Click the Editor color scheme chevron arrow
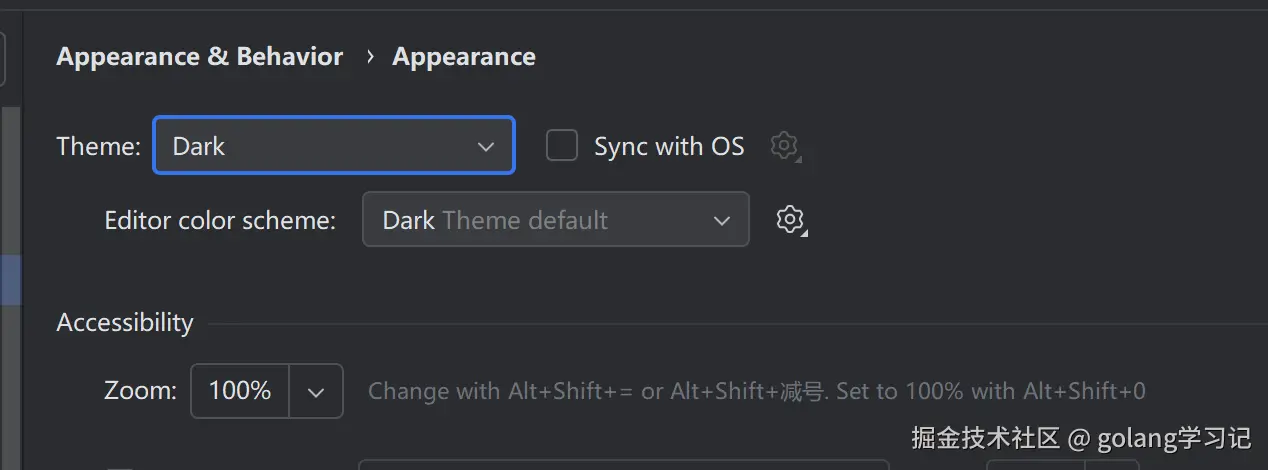Screen dimensions: 1268x470 pyautogui.click(x=722, y=220)
